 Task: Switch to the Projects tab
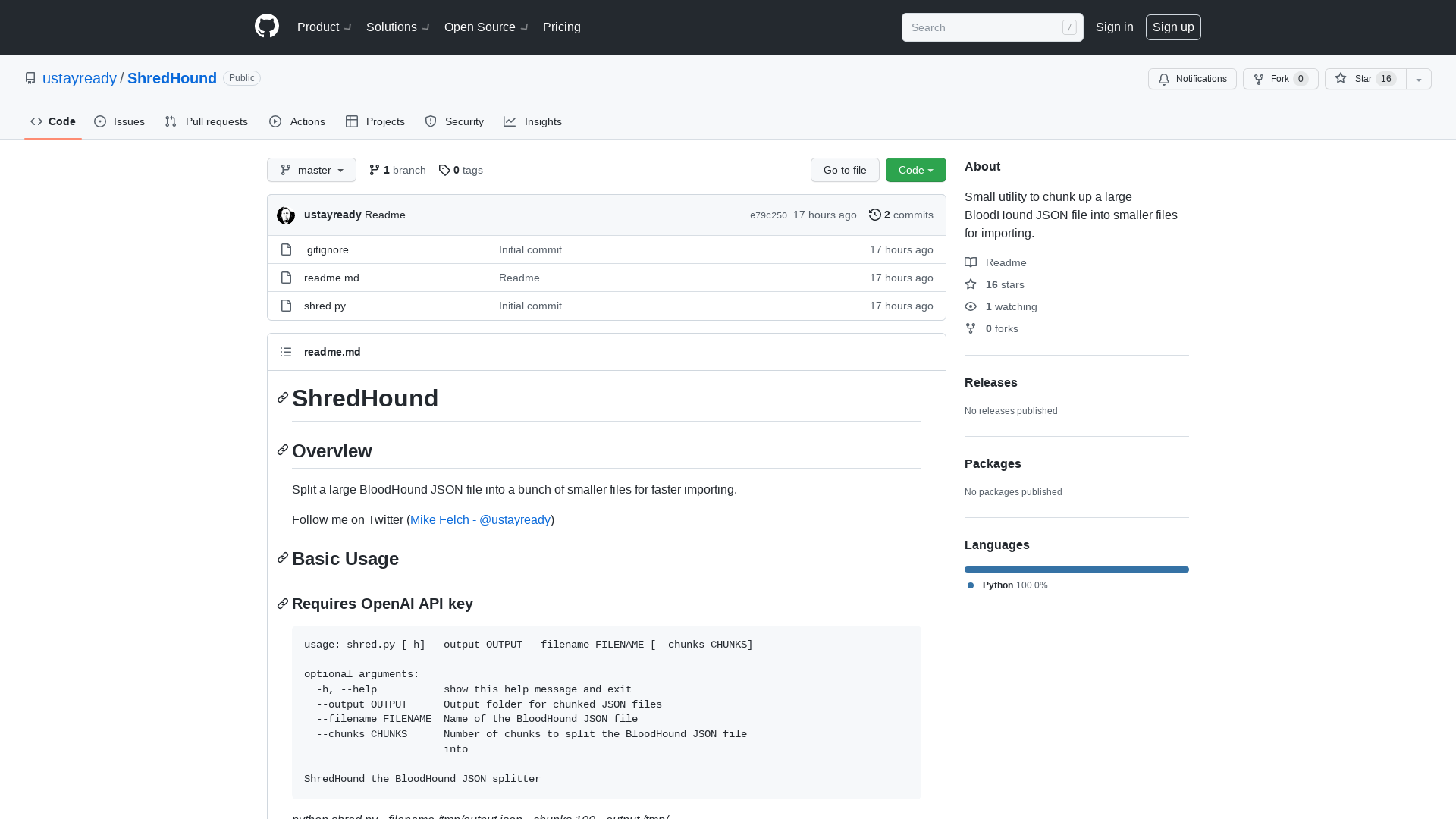click(375, 121)
